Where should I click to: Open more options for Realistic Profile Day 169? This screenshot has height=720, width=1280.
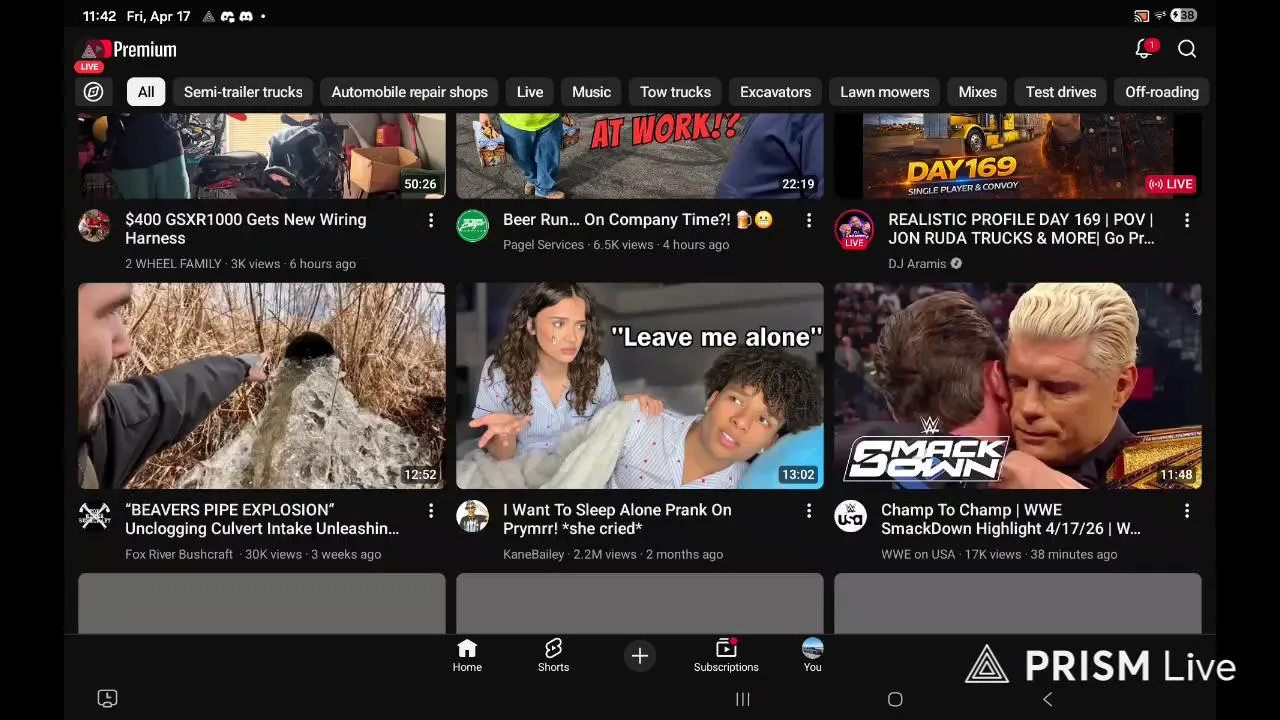tap(1187, 220)
